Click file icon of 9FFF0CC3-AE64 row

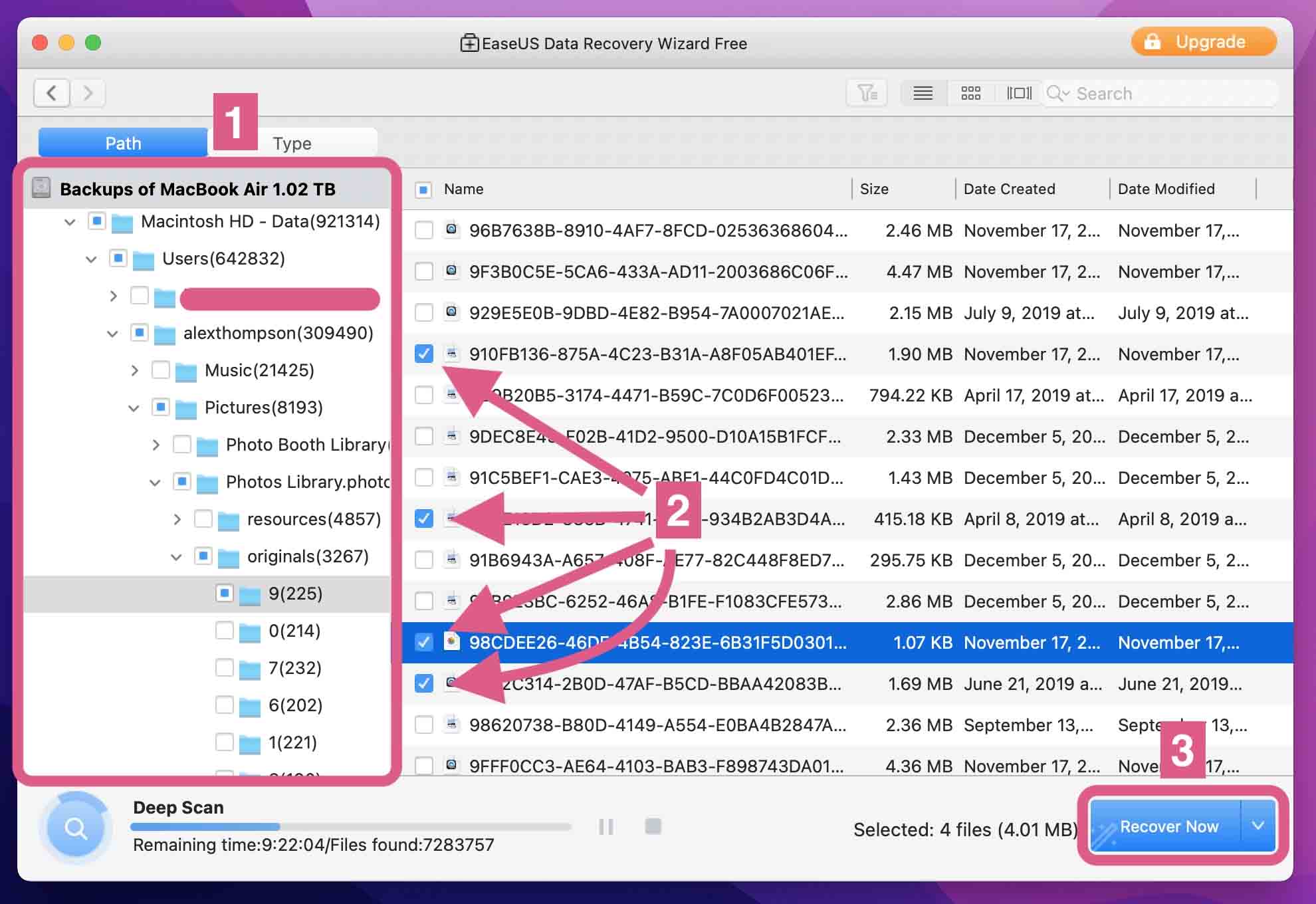click(x=452, y=765)
